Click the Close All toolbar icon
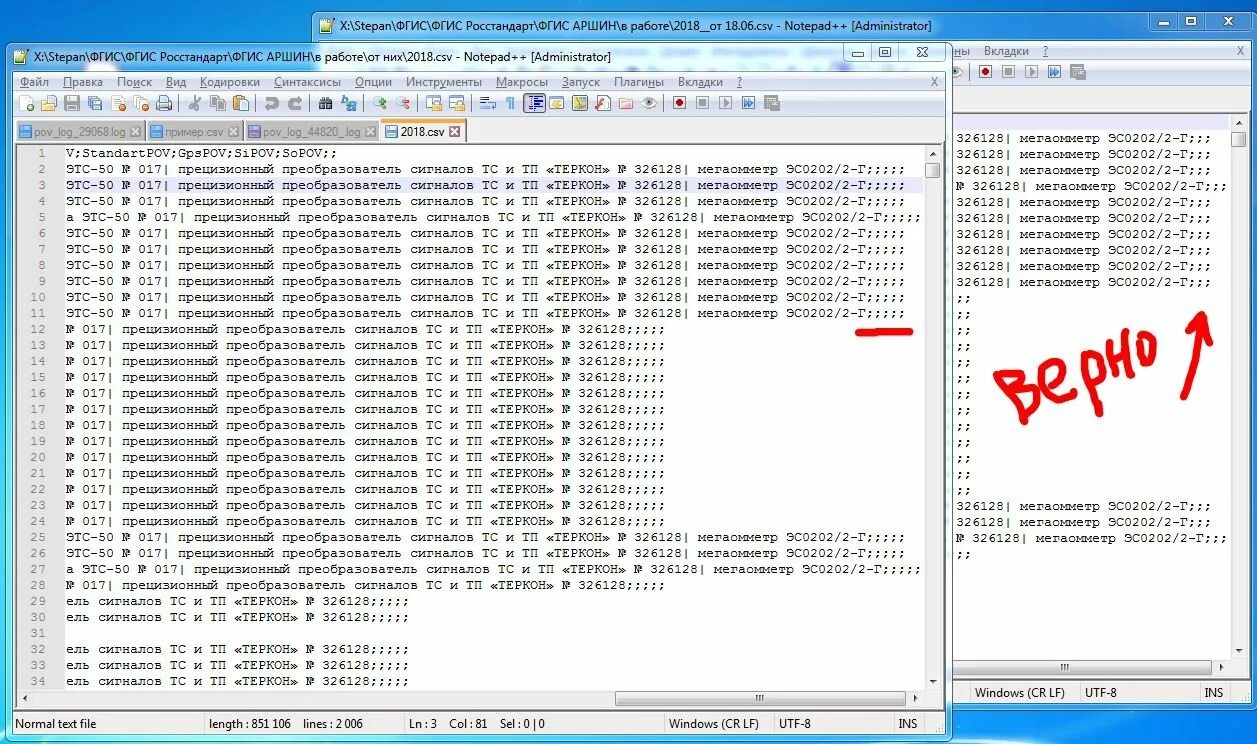The width and height of the screenshot is (1257, 744). coord(141,103)
